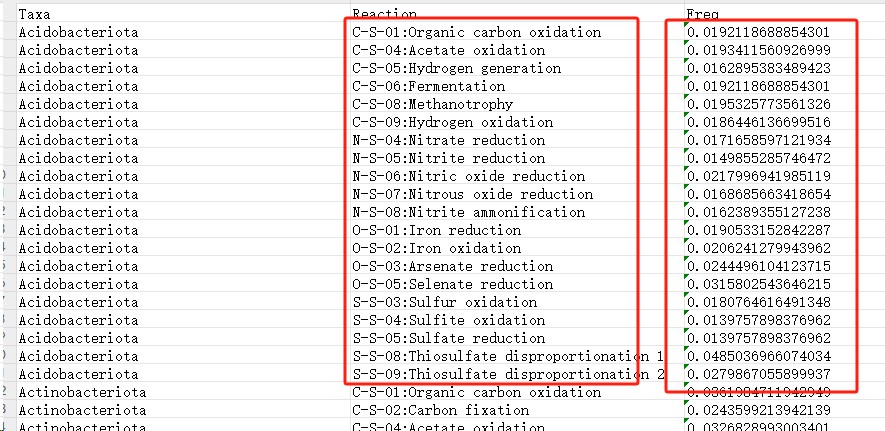The height and width of the screenshot is (431, 885).
Task: Click the S-S-03:Sulfur oxidation cell
Action: (x=444, y=302)
